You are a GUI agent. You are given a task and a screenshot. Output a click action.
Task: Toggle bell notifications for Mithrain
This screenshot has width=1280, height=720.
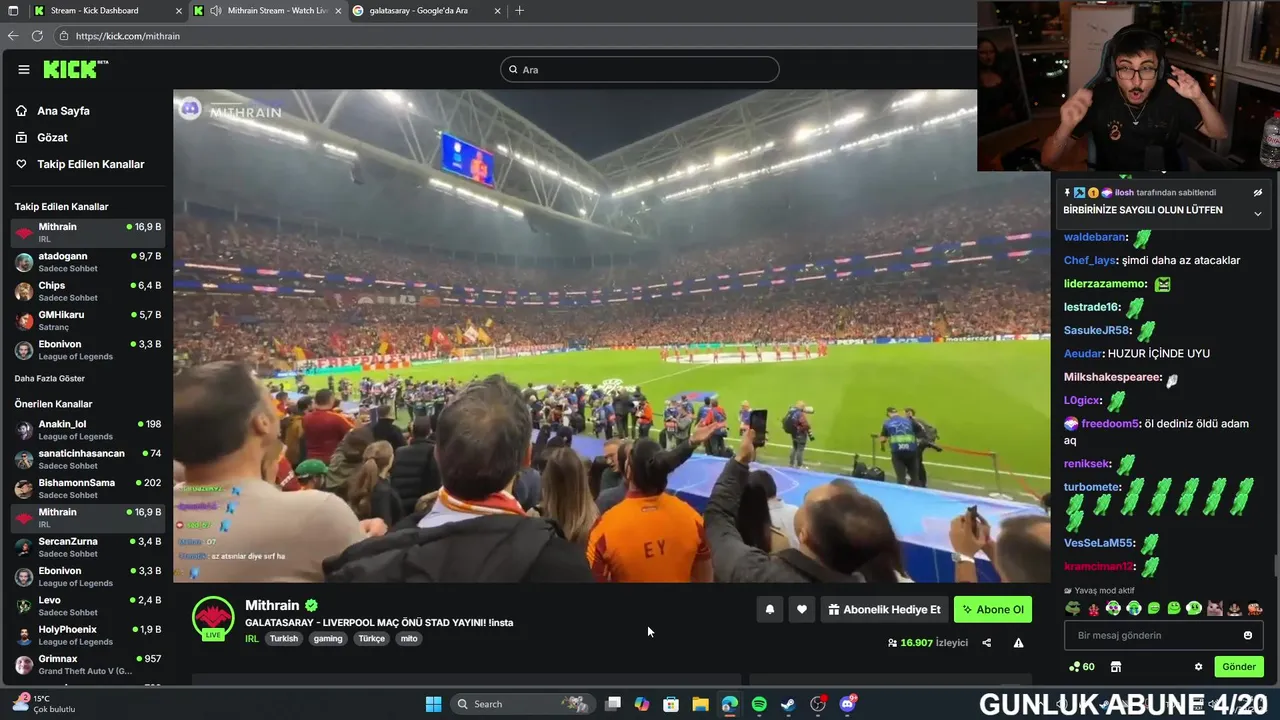point(769,609)
